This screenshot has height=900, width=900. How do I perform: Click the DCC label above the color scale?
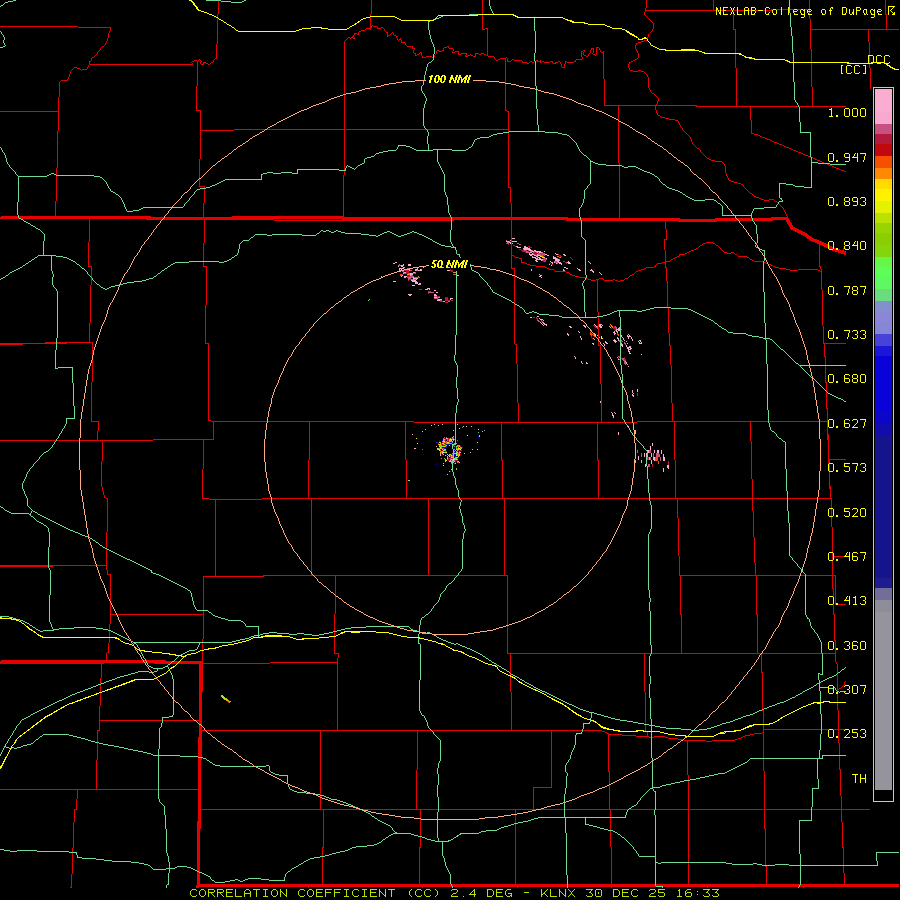click(x=878, y=59)
